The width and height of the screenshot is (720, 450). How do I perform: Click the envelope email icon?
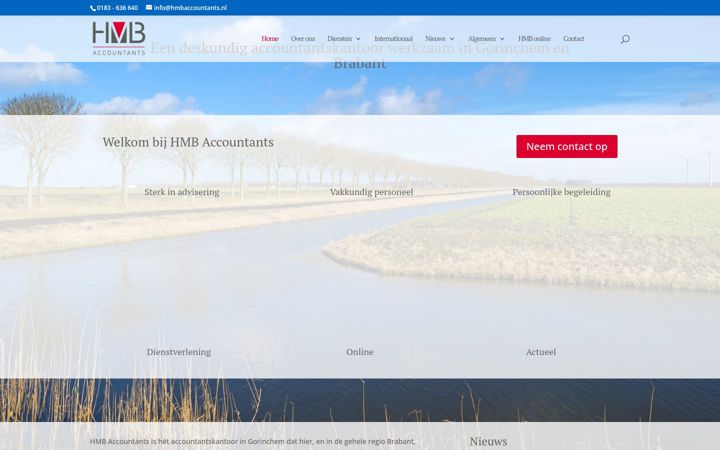click(149, 7)
